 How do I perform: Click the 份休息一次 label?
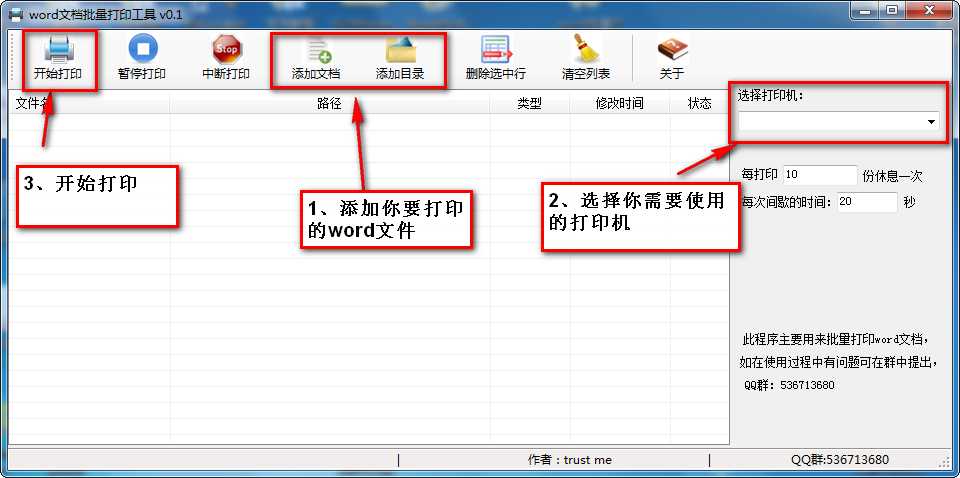[x=892, y=176]
